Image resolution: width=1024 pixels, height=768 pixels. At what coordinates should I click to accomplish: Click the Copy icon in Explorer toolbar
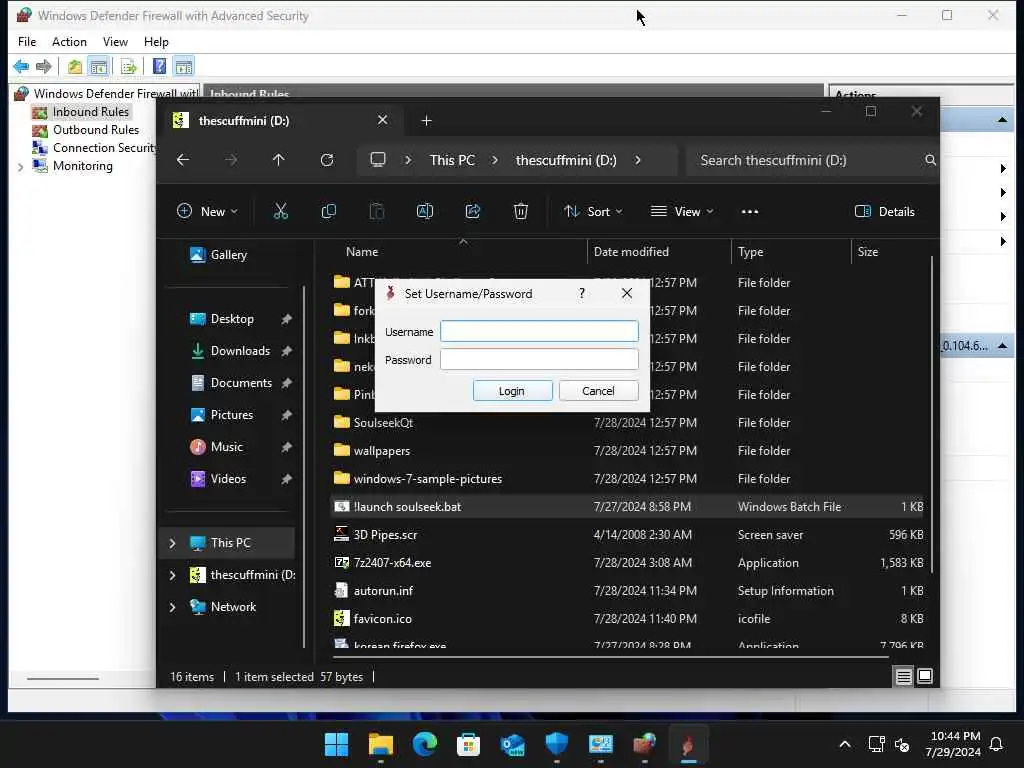pos(328,211)
